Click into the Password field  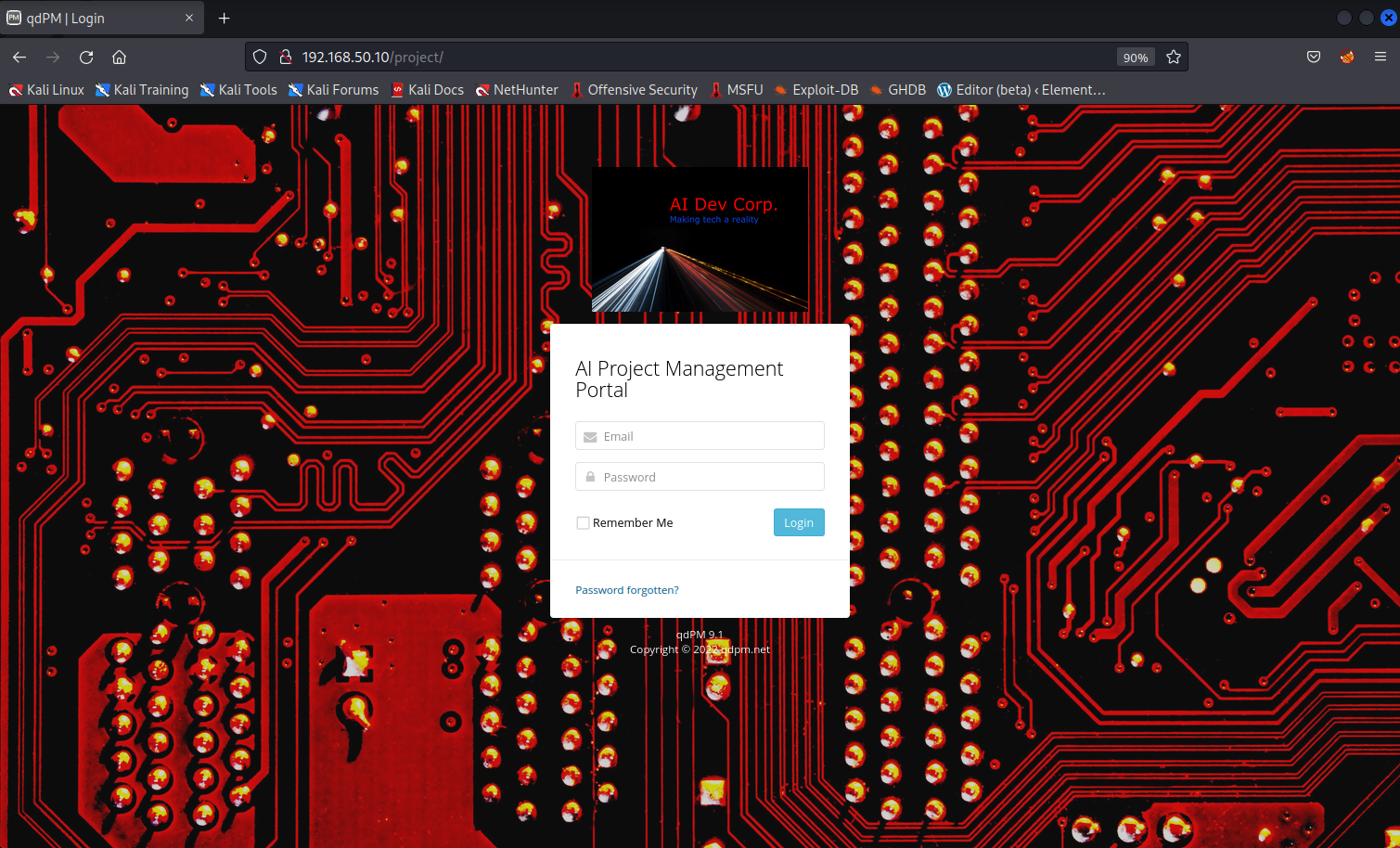(x=710, y=477)
